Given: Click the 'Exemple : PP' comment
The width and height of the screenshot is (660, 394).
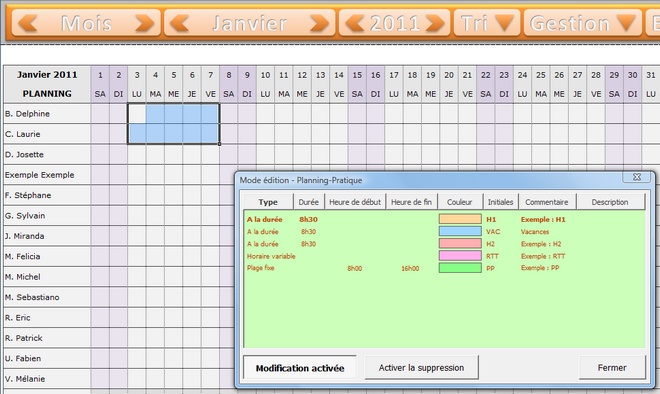Looking at the screenshot, I should click(540, 268).
